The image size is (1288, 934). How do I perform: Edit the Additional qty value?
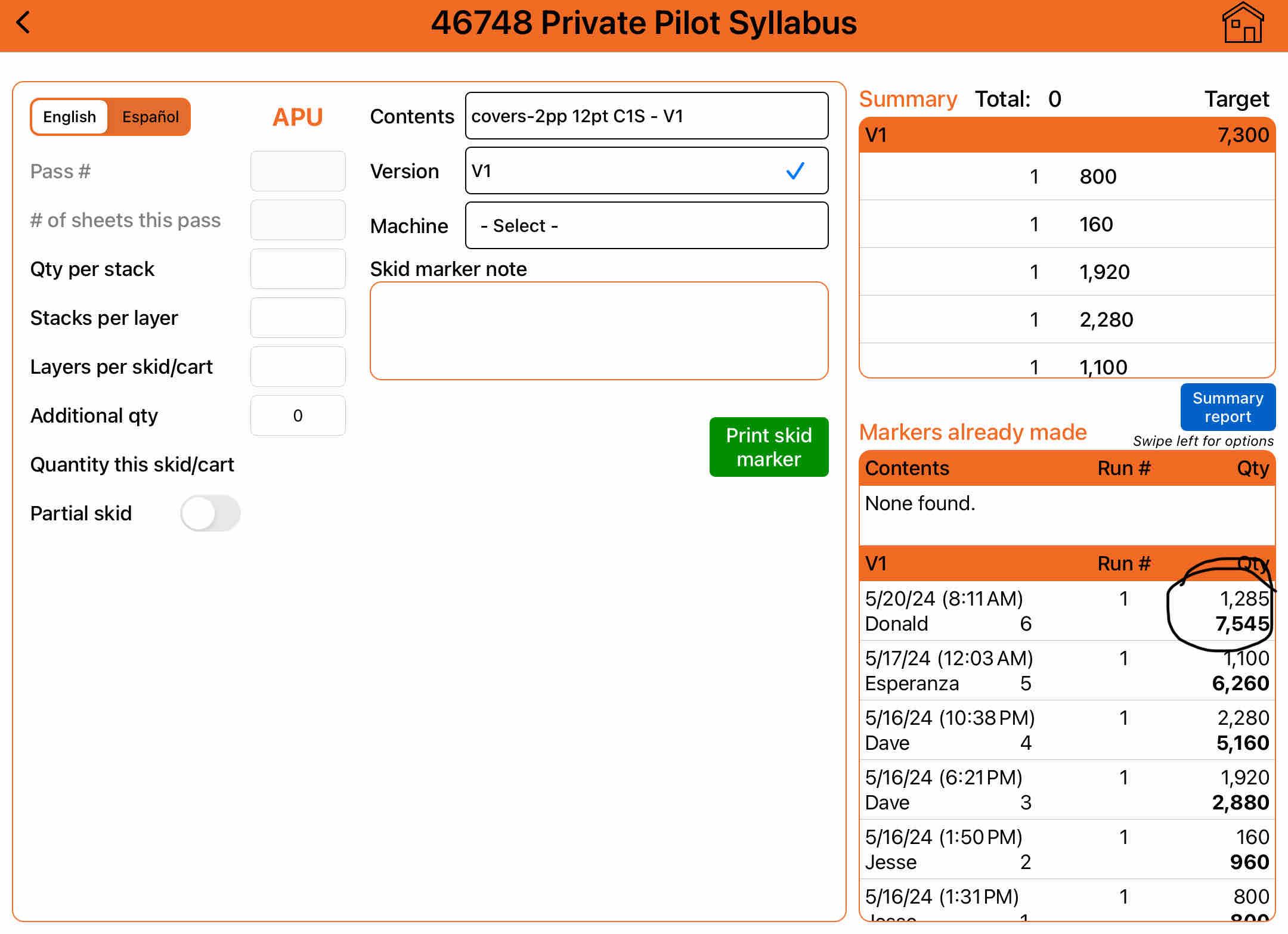coord(298,415)
